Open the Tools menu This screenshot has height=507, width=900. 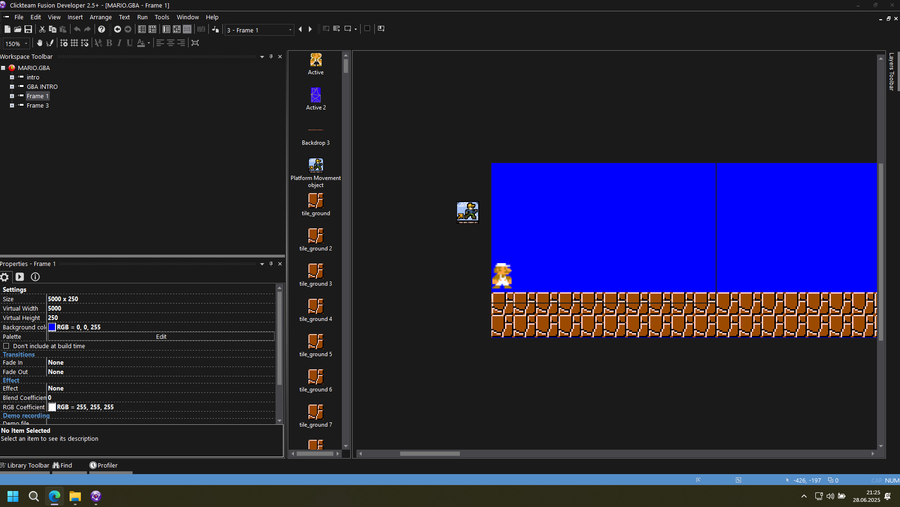tap(162, 17)
